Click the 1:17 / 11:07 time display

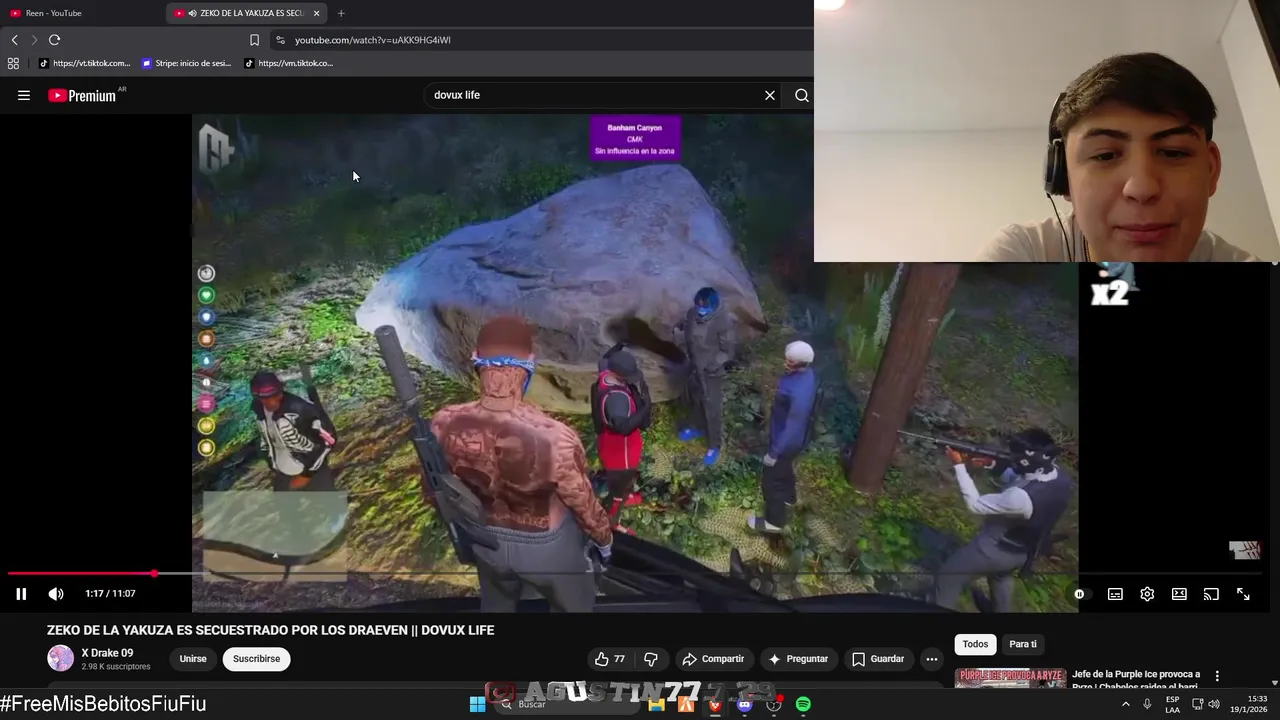[x=110, y=594]
